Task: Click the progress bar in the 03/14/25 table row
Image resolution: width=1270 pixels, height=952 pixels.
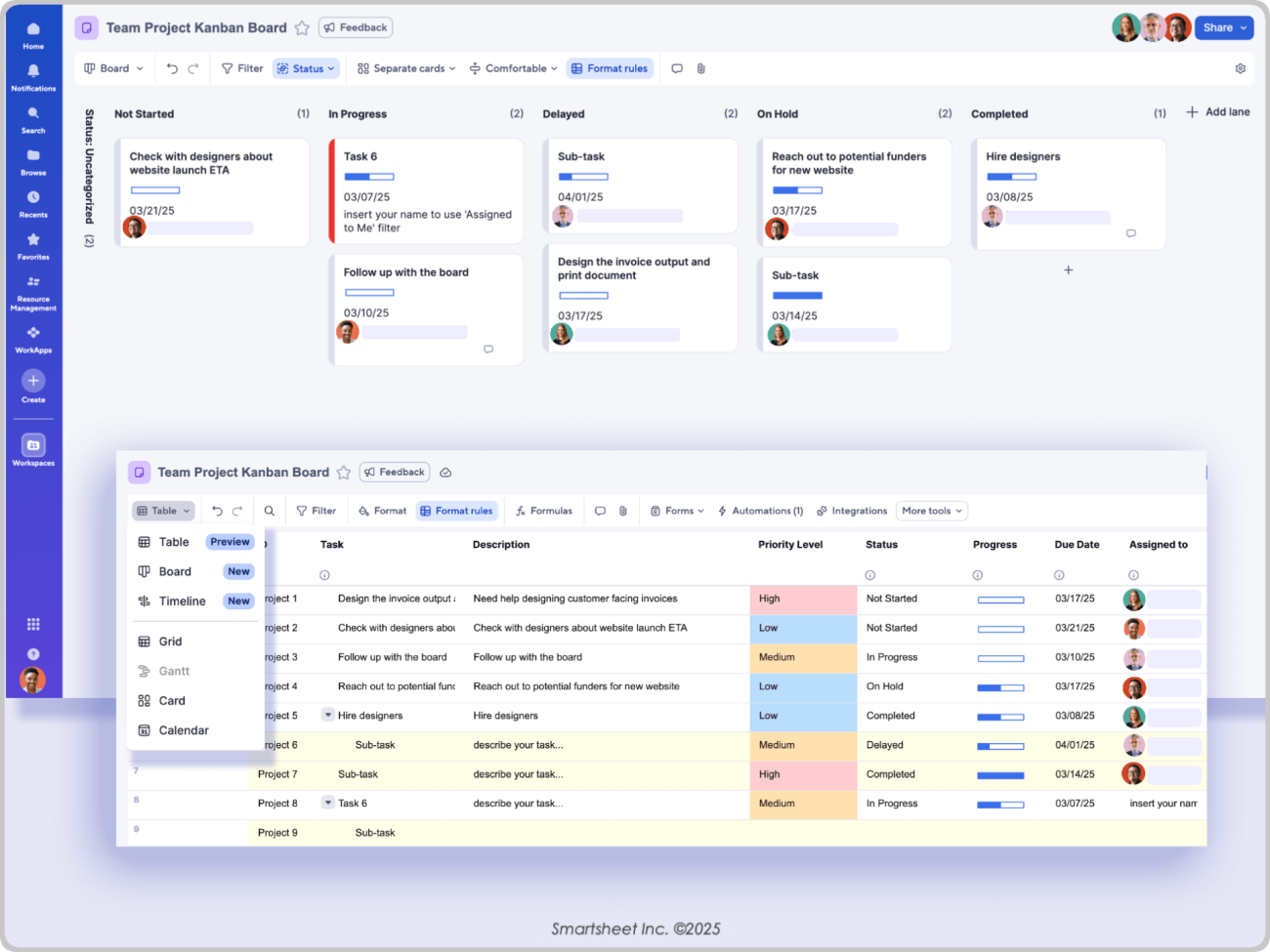Action: click(1000, 775)
